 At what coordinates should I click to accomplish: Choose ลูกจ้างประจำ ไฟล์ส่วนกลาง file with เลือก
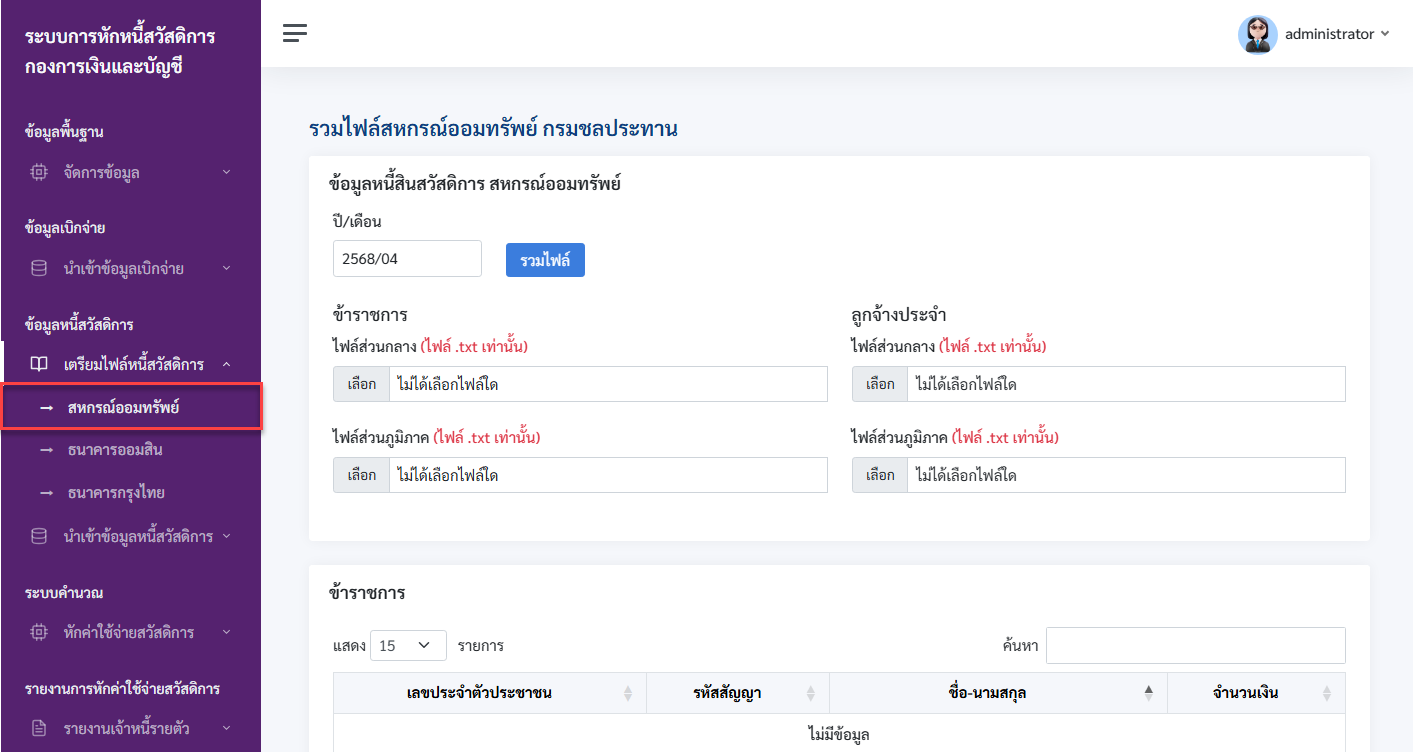(x=880, y=384)
